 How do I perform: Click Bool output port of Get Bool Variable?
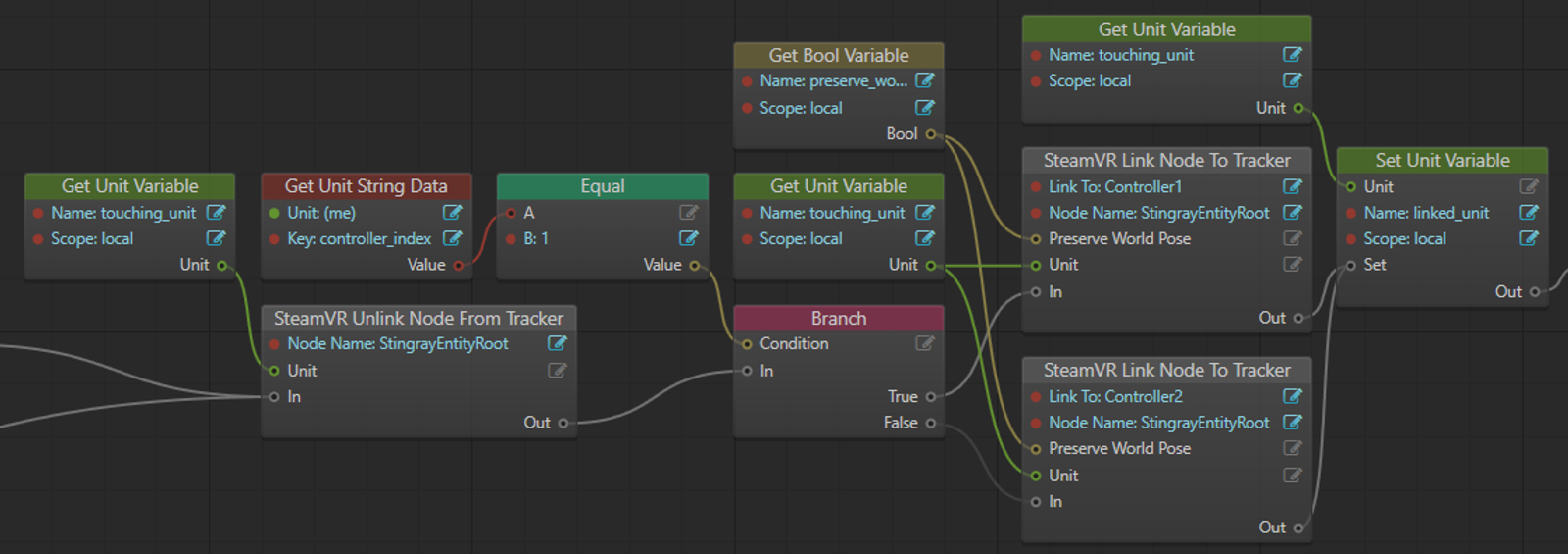coord(931,134)
